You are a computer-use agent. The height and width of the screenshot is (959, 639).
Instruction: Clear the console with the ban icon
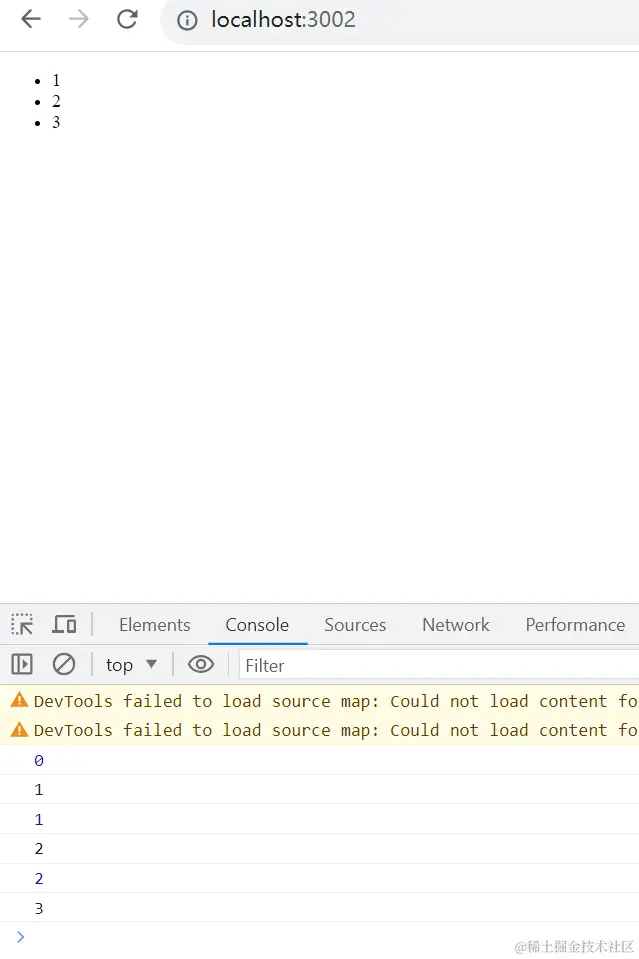click(x=64, y=664)
